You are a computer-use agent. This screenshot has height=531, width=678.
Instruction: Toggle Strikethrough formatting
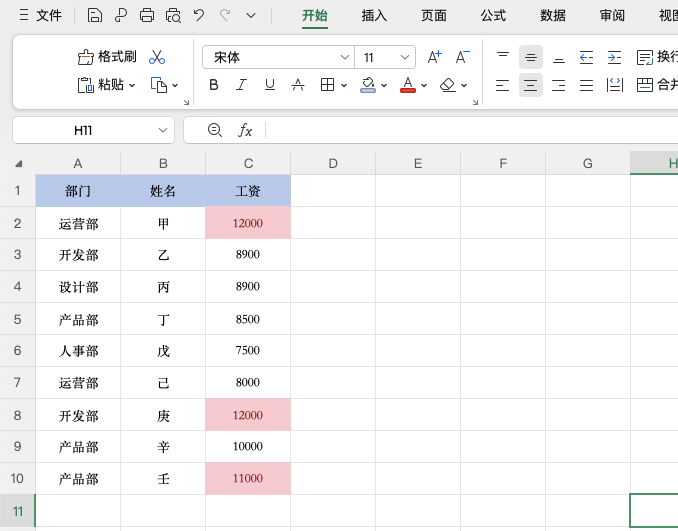[x=298, y=85]
